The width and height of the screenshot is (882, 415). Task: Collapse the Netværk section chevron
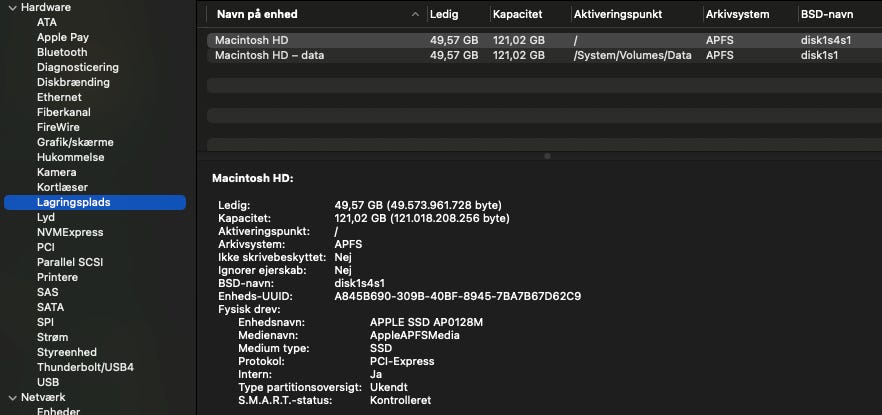pyautogui.click(x=12, y=398)
